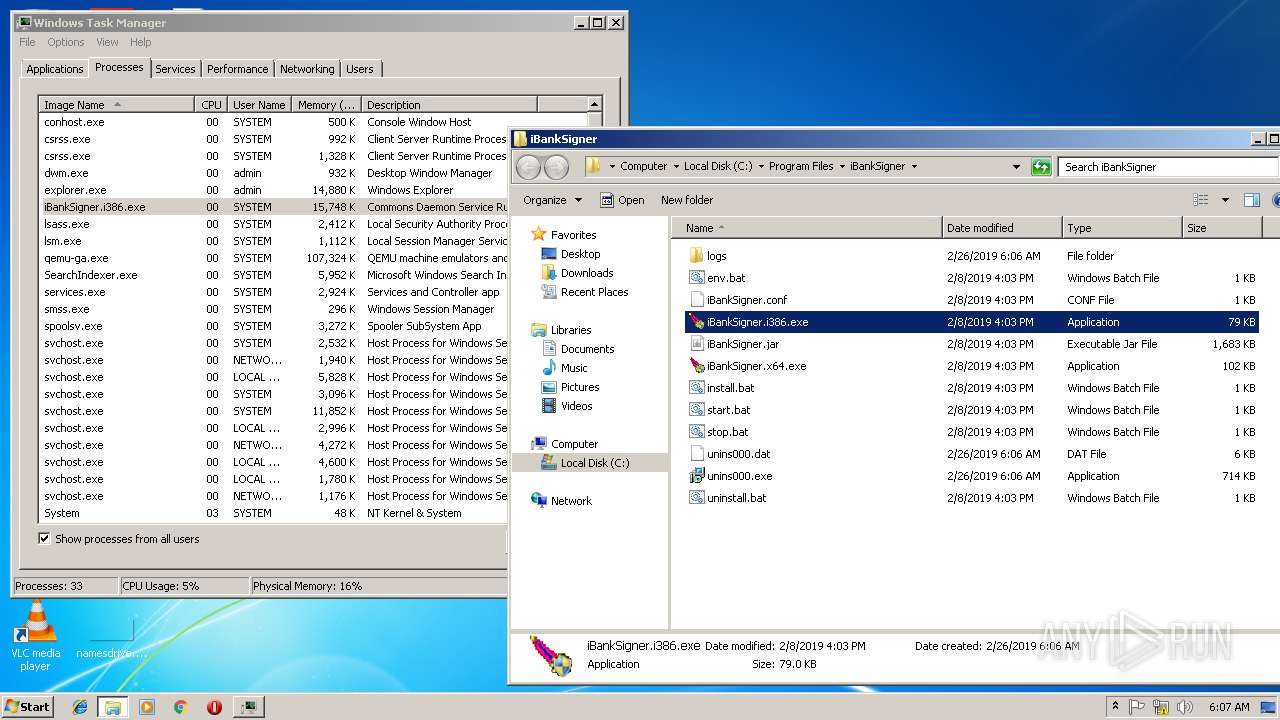Select the explorer.exe process row
Screen dimensions: 1280x720
pos(273,190)
